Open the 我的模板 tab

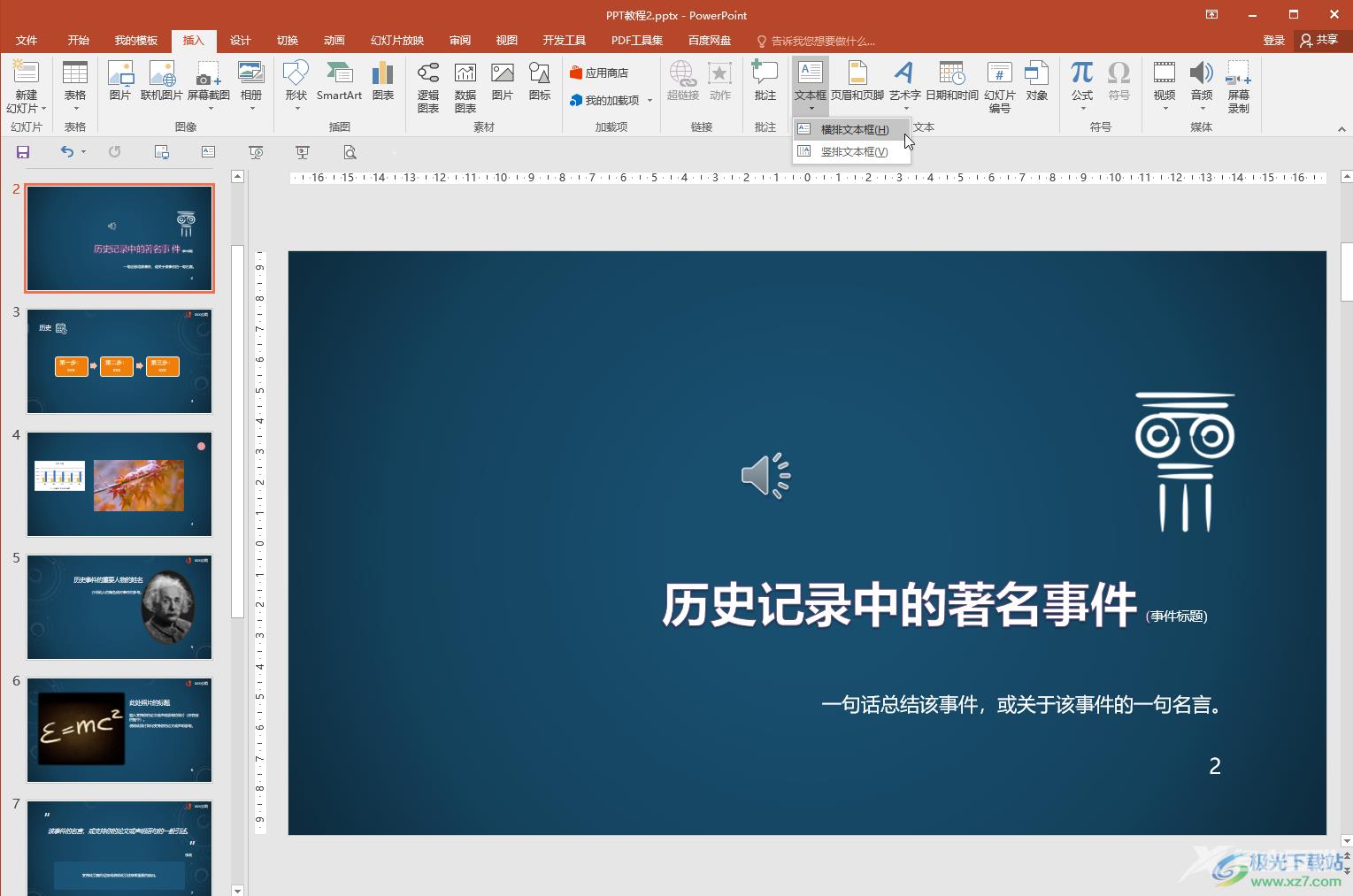click(136, 41)
